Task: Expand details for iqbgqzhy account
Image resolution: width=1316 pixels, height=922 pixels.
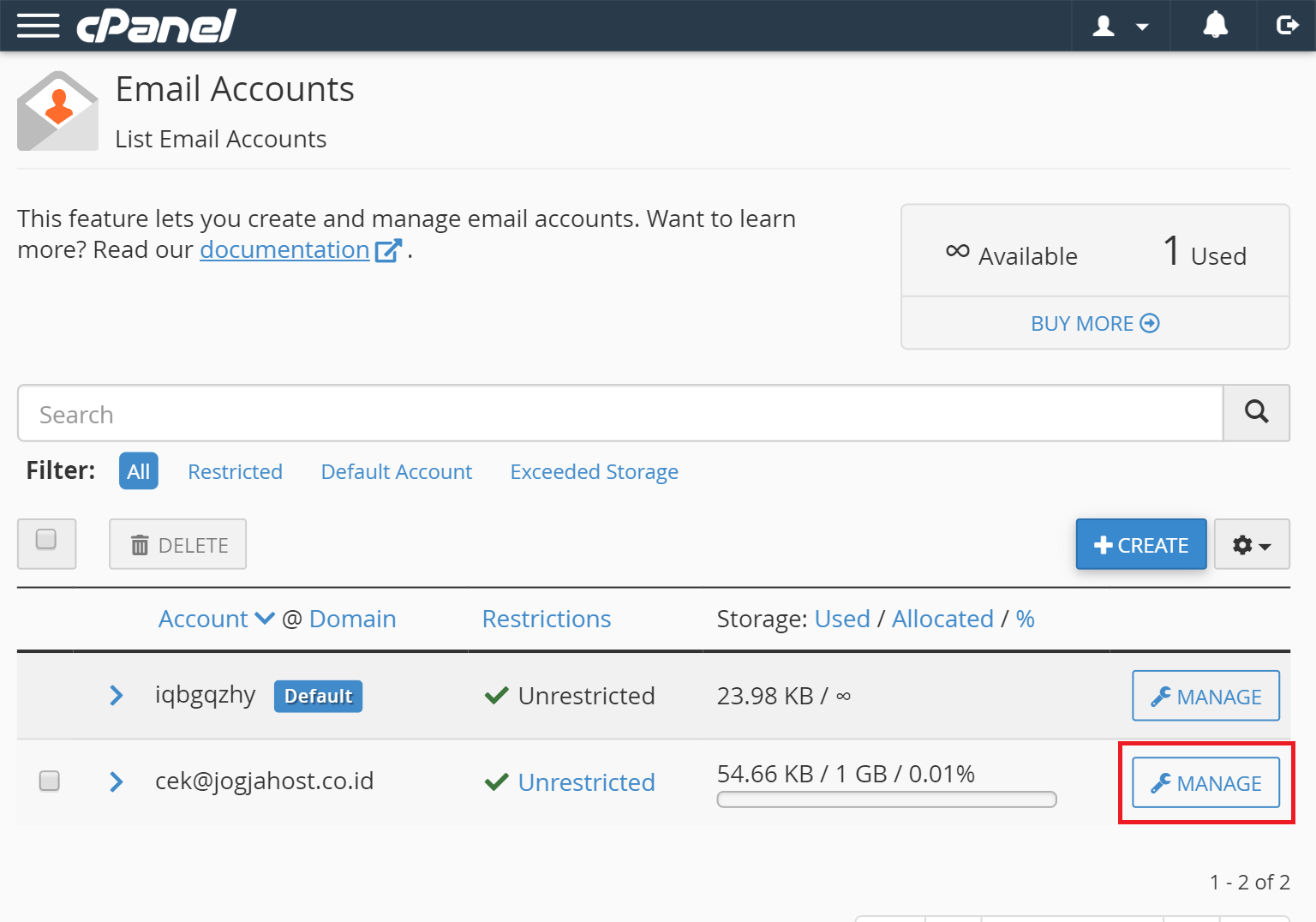Action: click(116, 696)
